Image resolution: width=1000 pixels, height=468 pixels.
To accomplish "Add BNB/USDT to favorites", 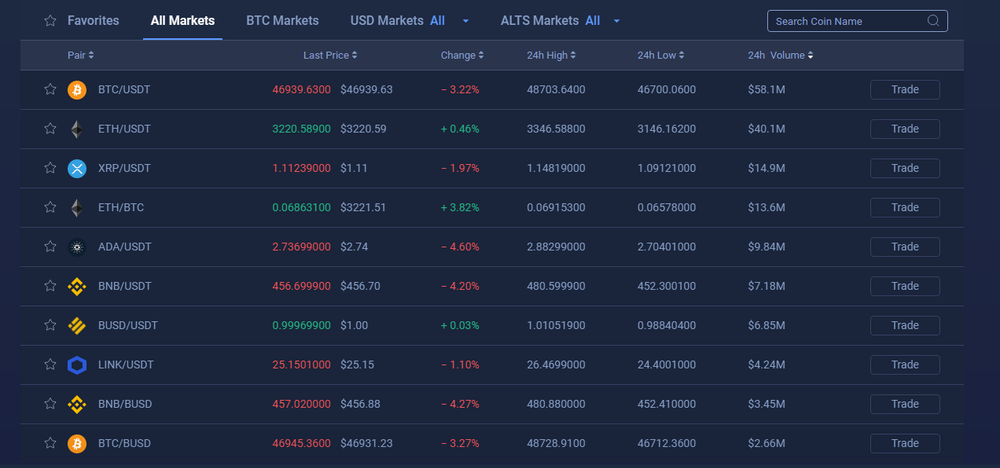I will coord(50,286).
